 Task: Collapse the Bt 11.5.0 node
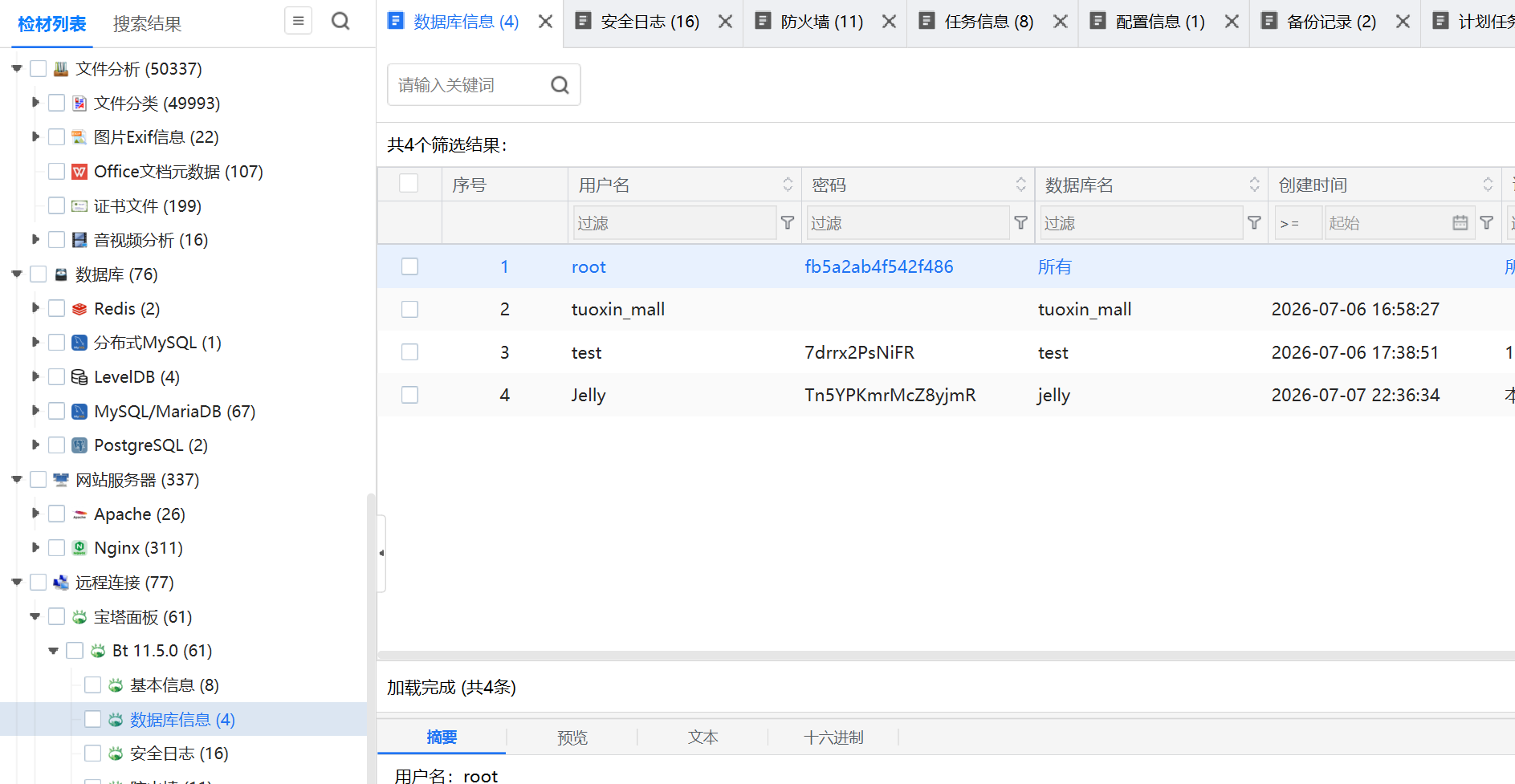click(x=54, y=651)
